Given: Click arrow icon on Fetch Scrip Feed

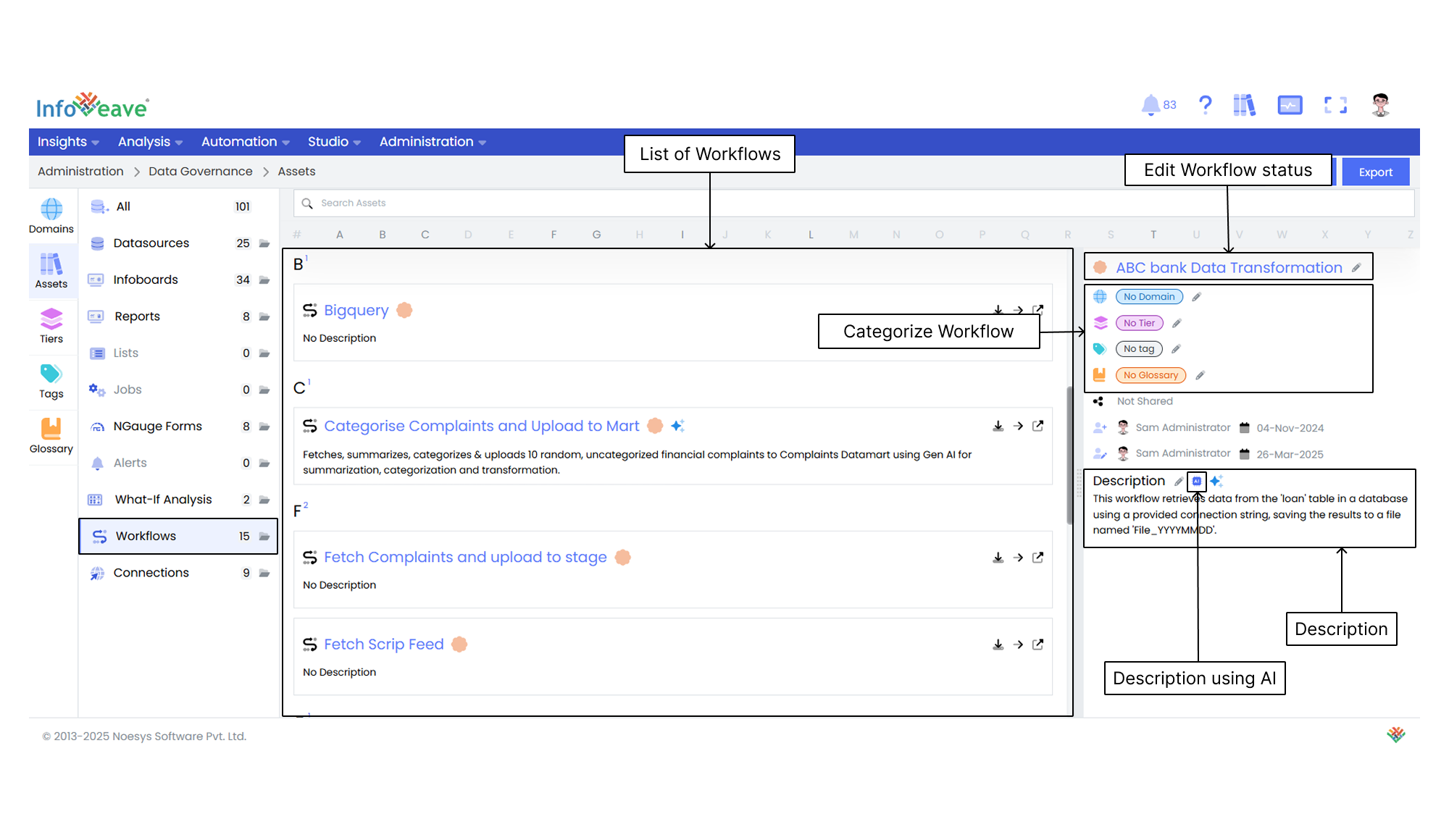Looking at the screenshot, I should (1018, 644).
